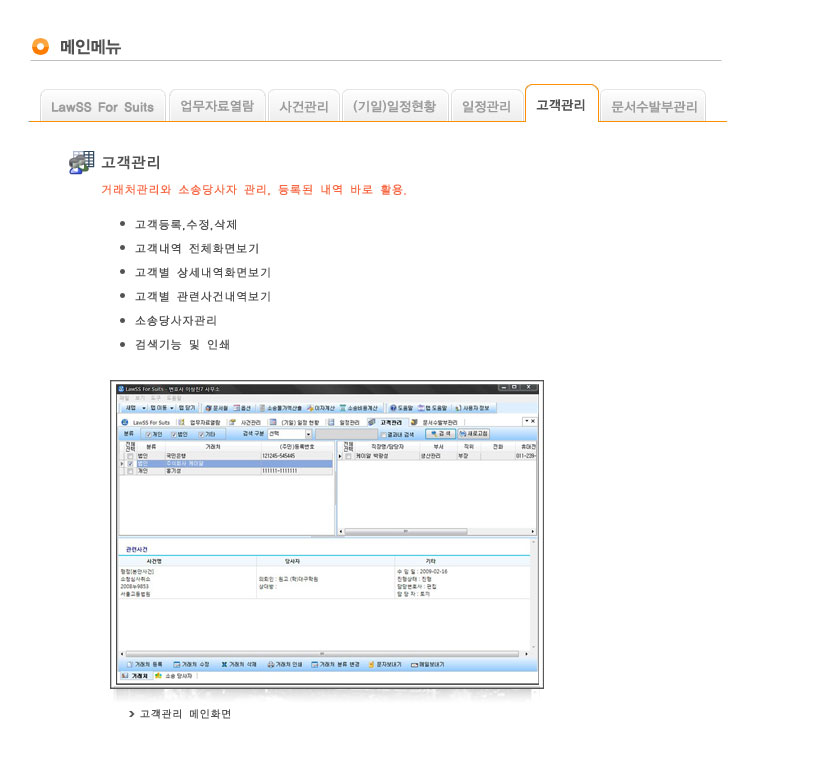This screenshot has width=814, height=767.
Task: Click the bottom horizontal scrollbar of 관련사건
Action: (324, 654)
